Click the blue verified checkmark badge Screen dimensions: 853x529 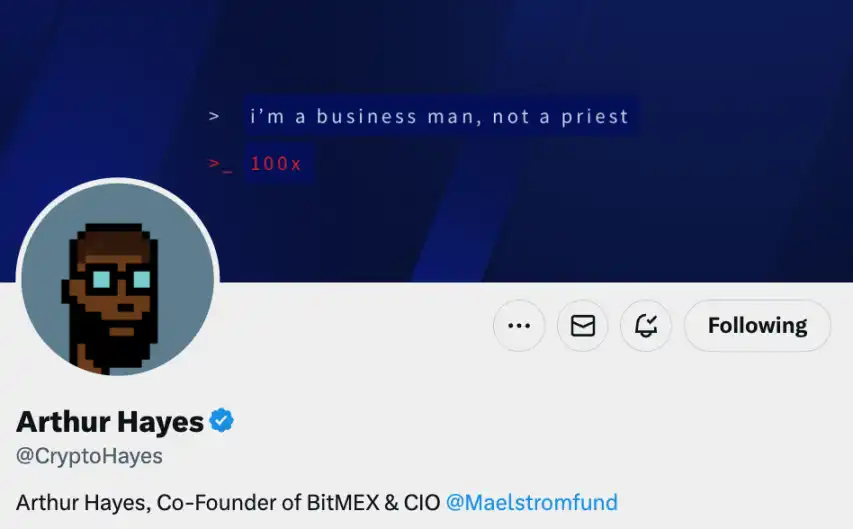tap(221, 421)
